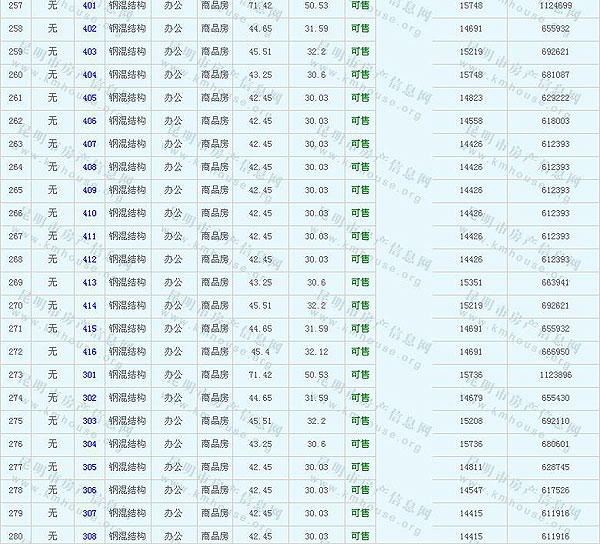Click total price cell 1124699
This screenshot has width=600, height=544.
tap(556, 6)
